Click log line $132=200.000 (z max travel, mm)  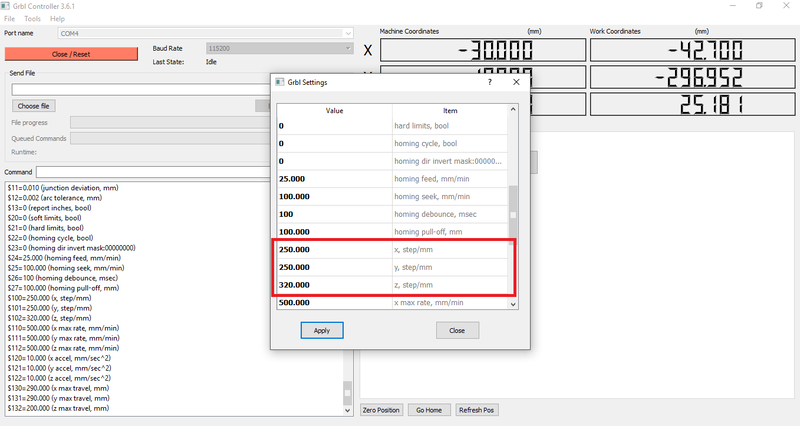tap(58, 408)
